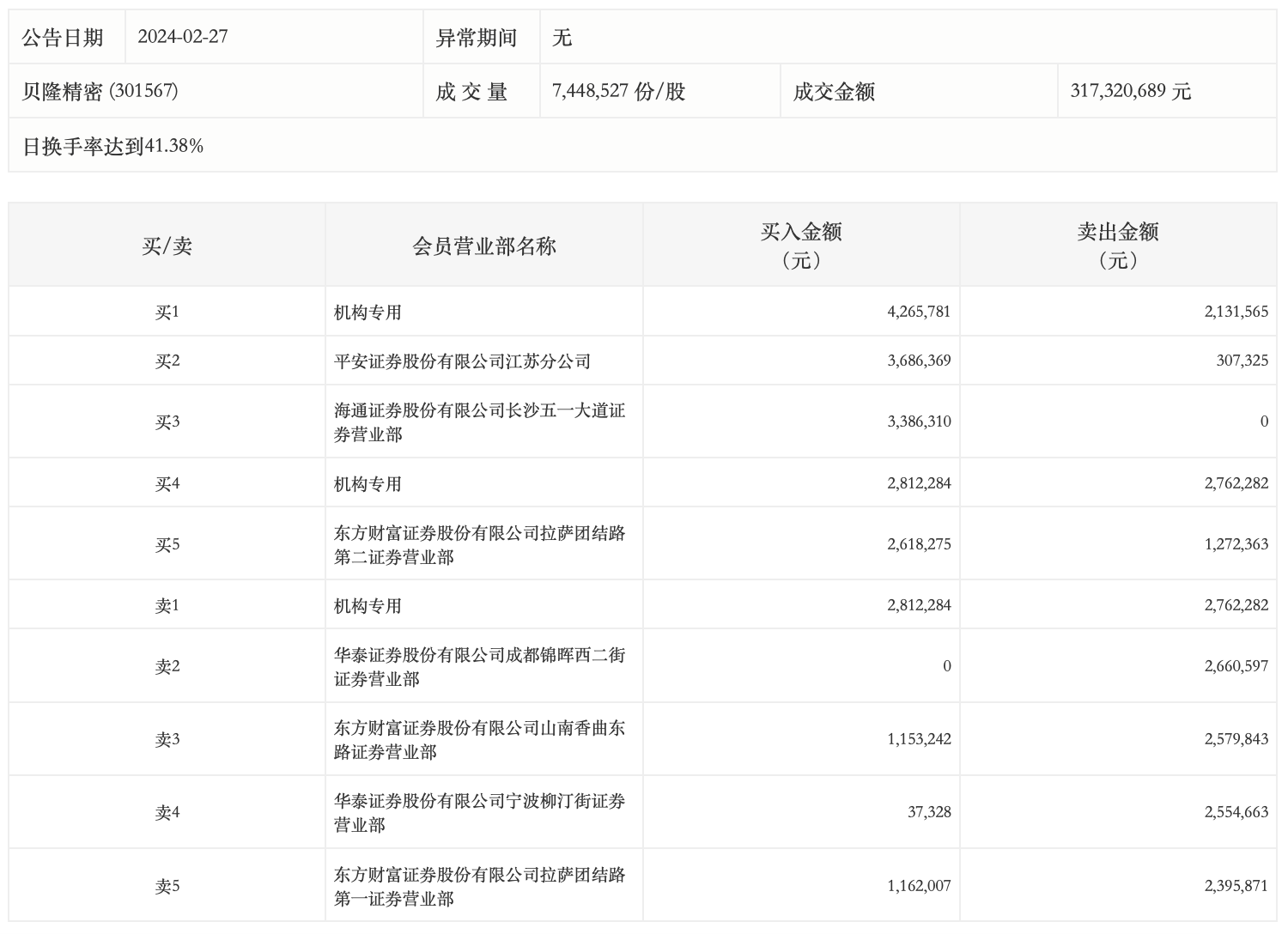Click sell amount 2,660,597 in 卖2 row
Image resolution: width=1288 pixels, height=934 pixels.
point(1236,666)
